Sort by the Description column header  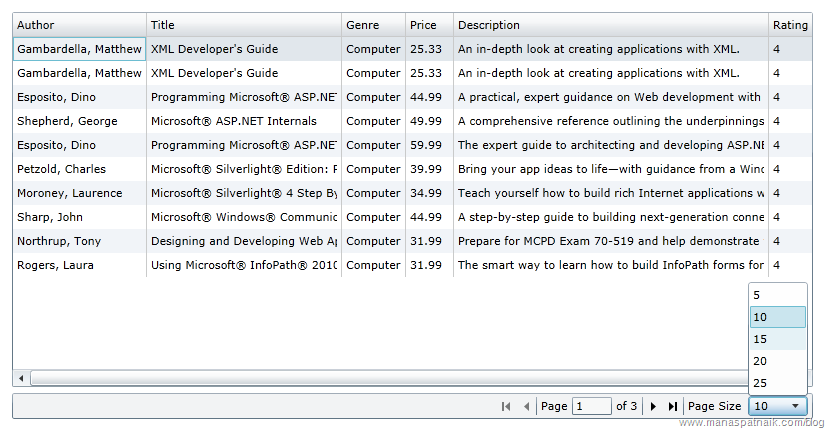click(x=611, y=25)
